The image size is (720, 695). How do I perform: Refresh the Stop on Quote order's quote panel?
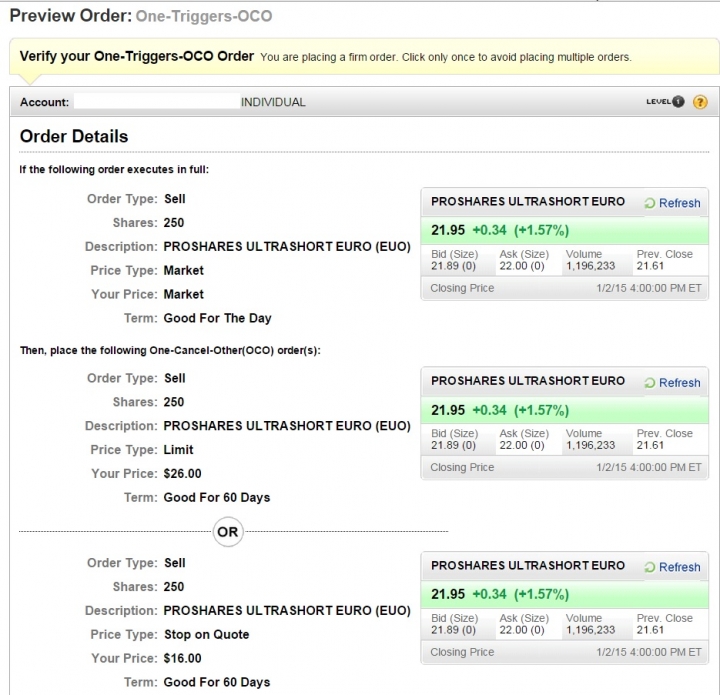tap(672, 567)
